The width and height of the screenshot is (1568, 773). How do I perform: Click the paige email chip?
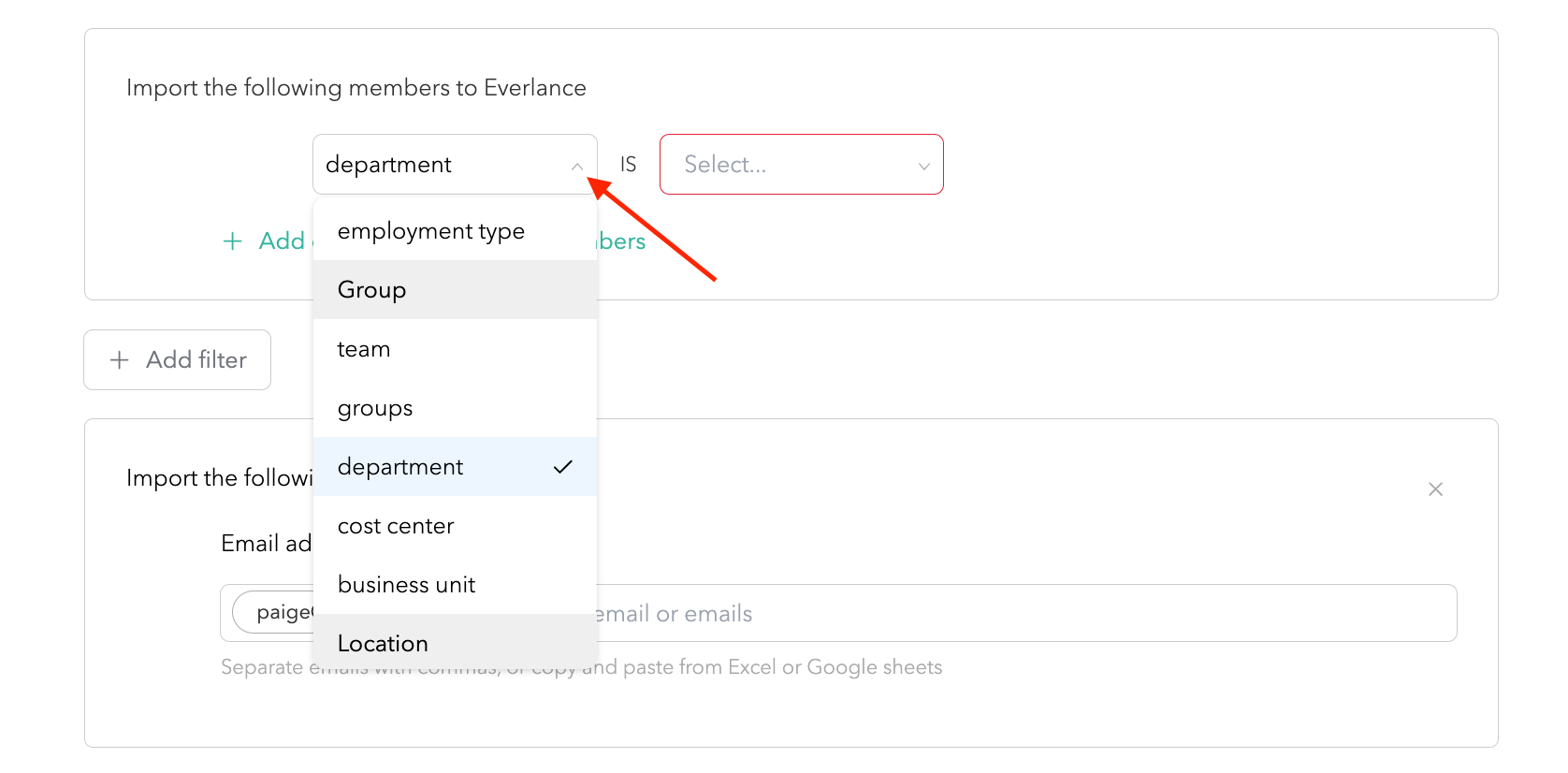[273, 612]
